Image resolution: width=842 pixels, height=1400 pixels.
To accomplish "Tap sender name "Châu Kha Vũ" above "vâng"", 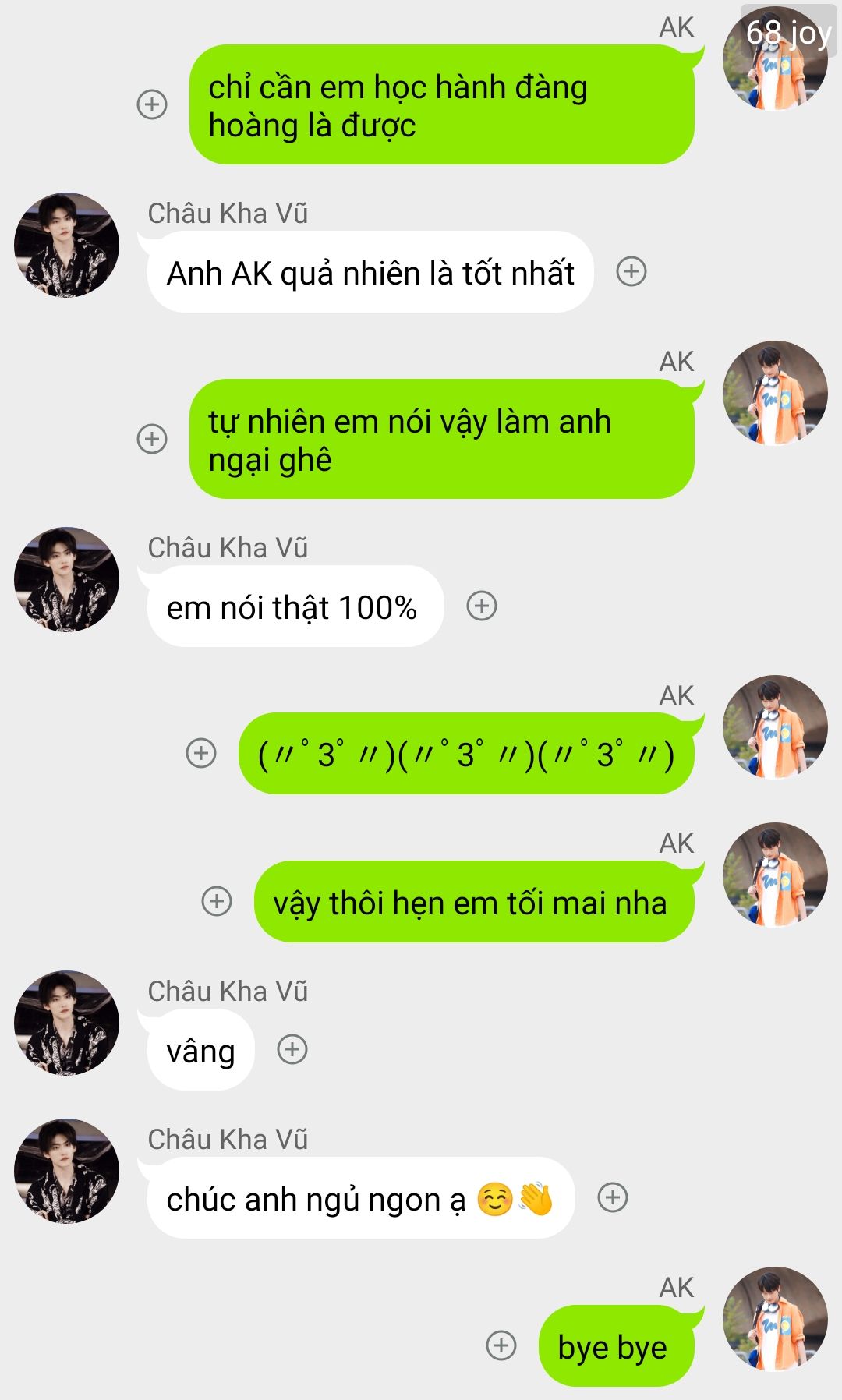I will 228,992.
